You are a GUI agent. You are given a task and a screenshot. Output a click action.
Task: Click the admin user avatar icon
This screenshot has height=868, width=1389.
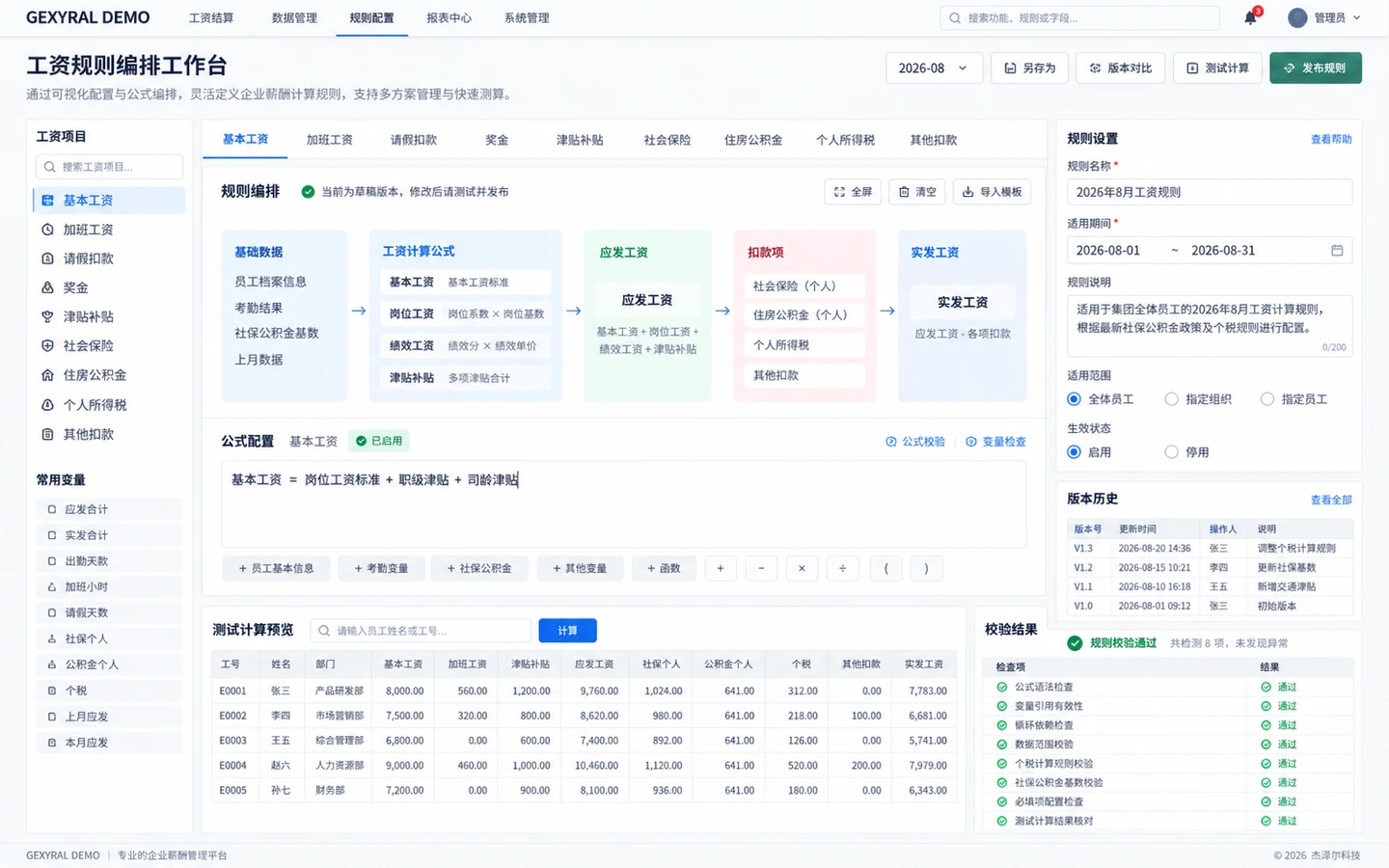[x=1297, y=17]
